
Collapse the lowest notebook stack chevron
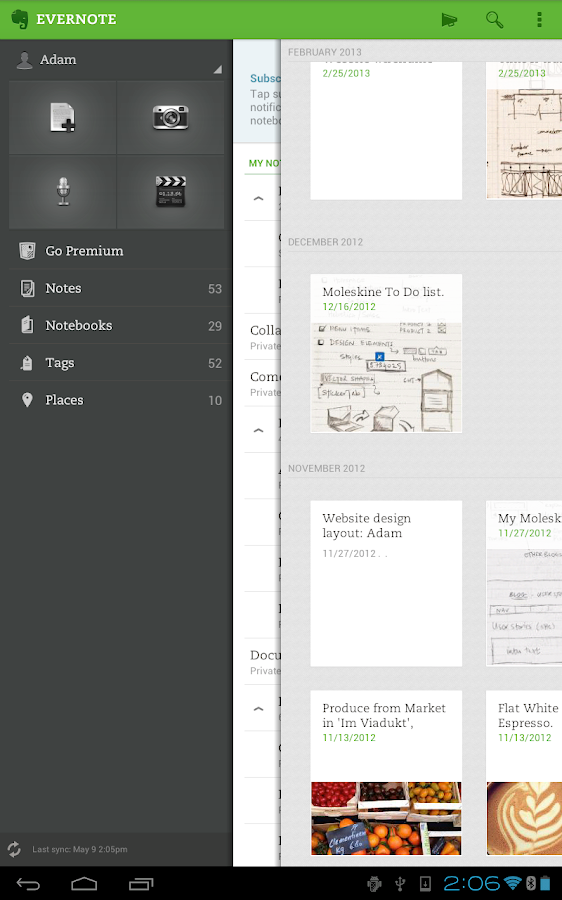pos(258,708)
